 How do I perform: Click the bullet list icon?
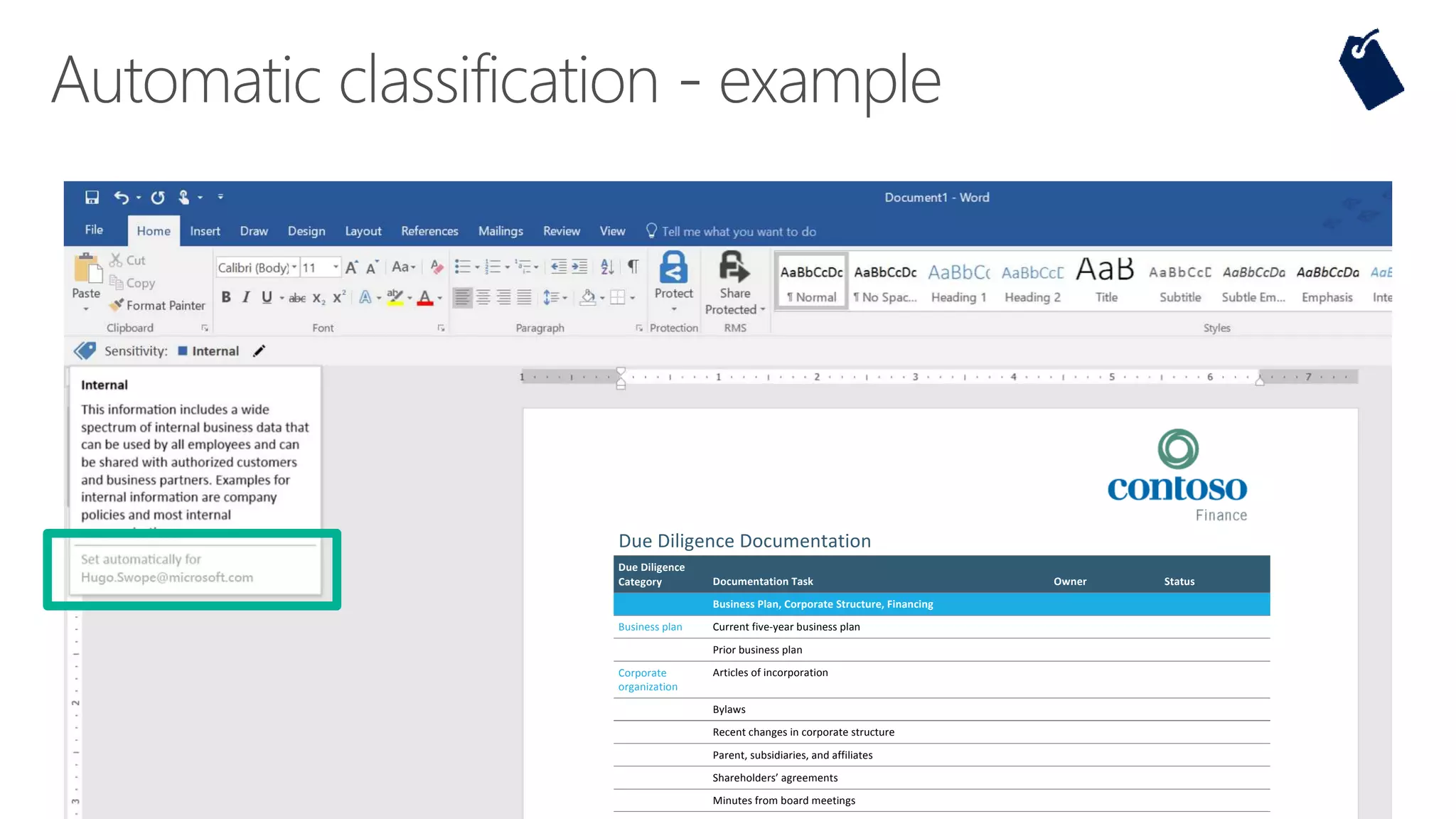[x=463, y=267]
